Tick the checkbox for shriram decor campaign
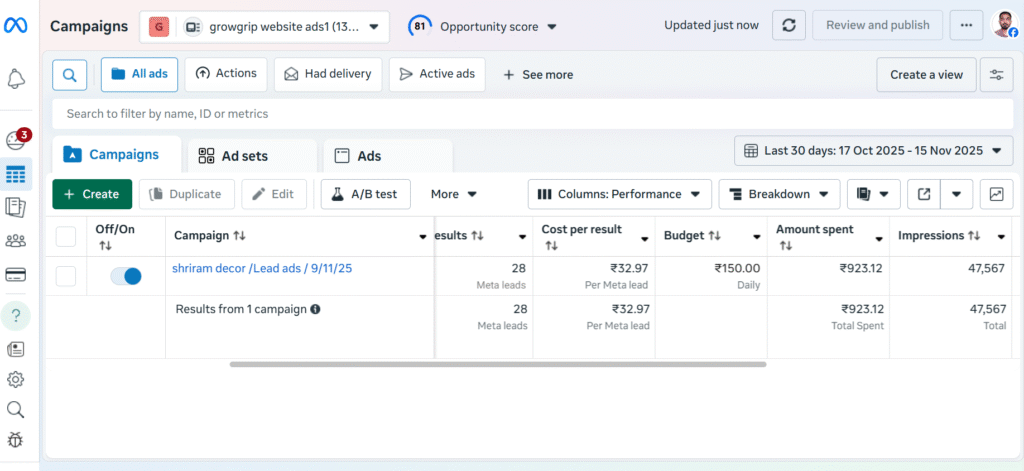 66,276
